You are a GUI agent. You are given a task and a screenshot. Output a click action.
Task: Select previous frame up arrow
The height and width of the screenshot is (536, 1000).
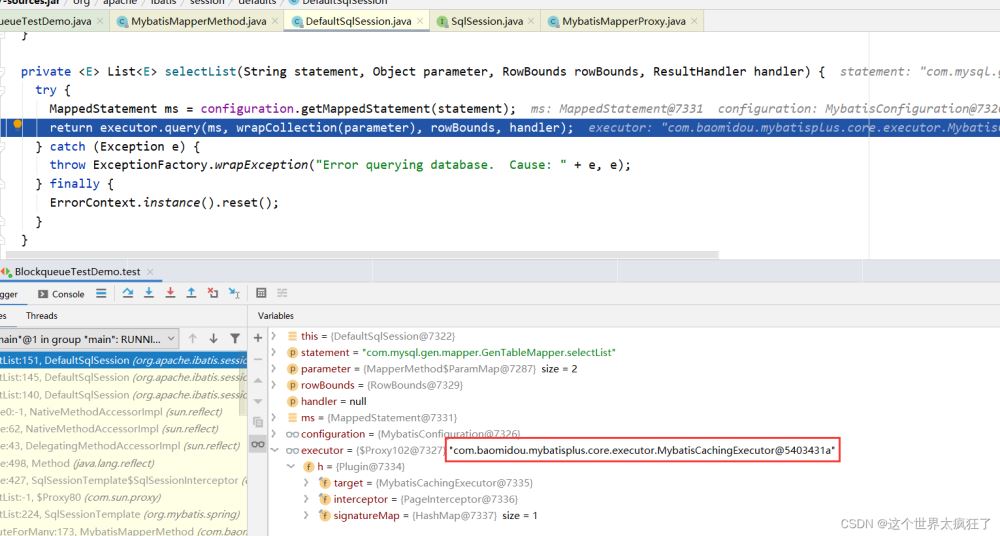tap(193, 339)
